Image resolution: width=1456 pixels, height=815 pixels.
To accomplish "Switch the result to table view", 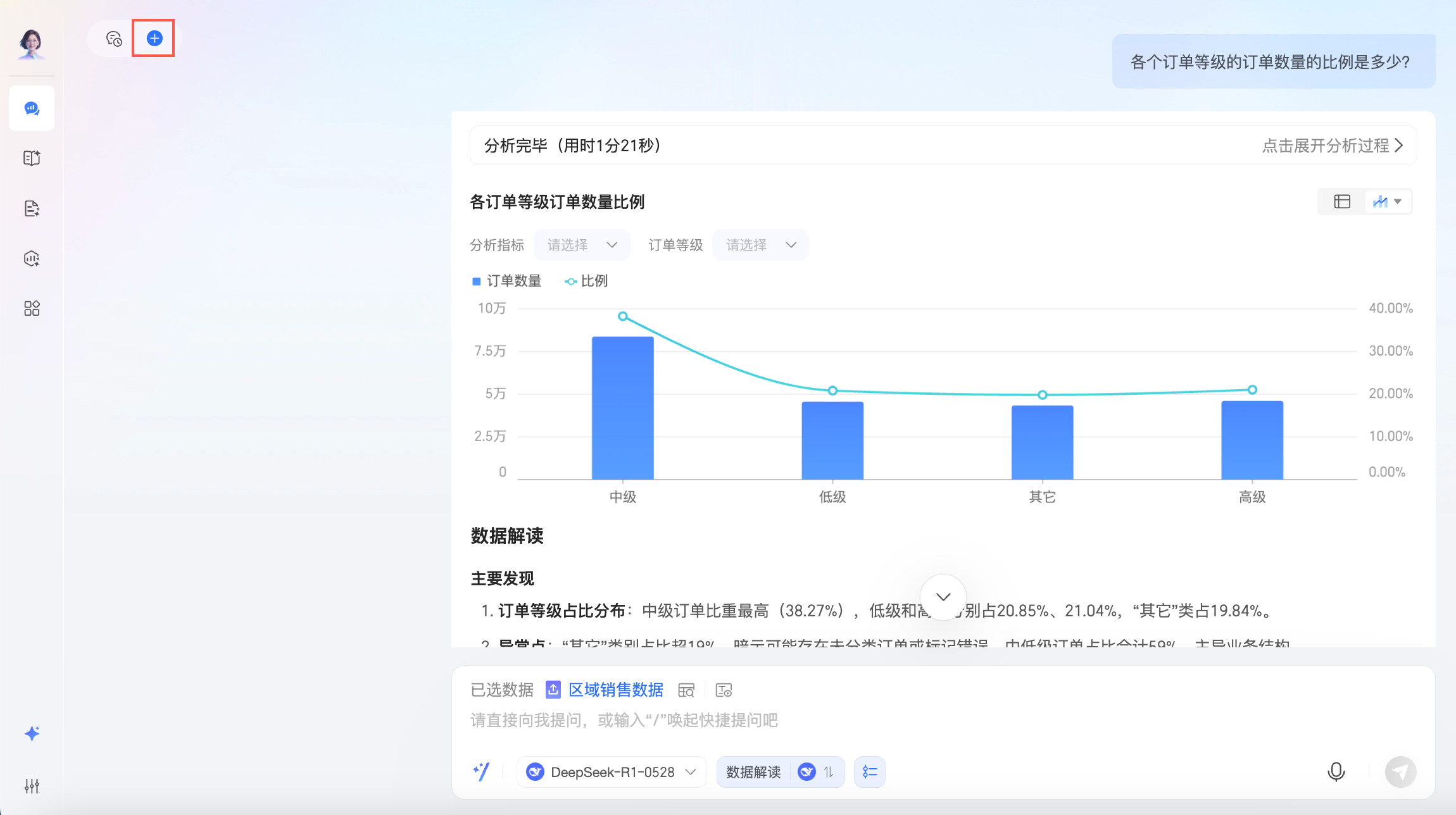I will tap(1342, 201).
